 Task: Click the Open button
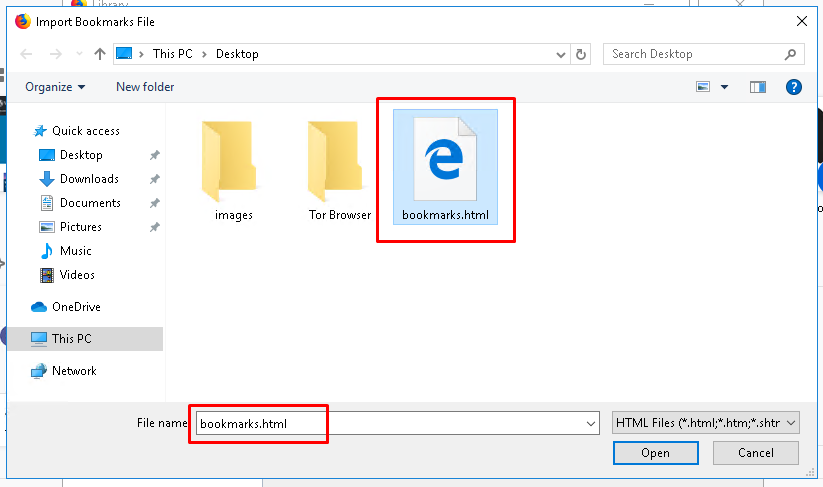point(656,453)
